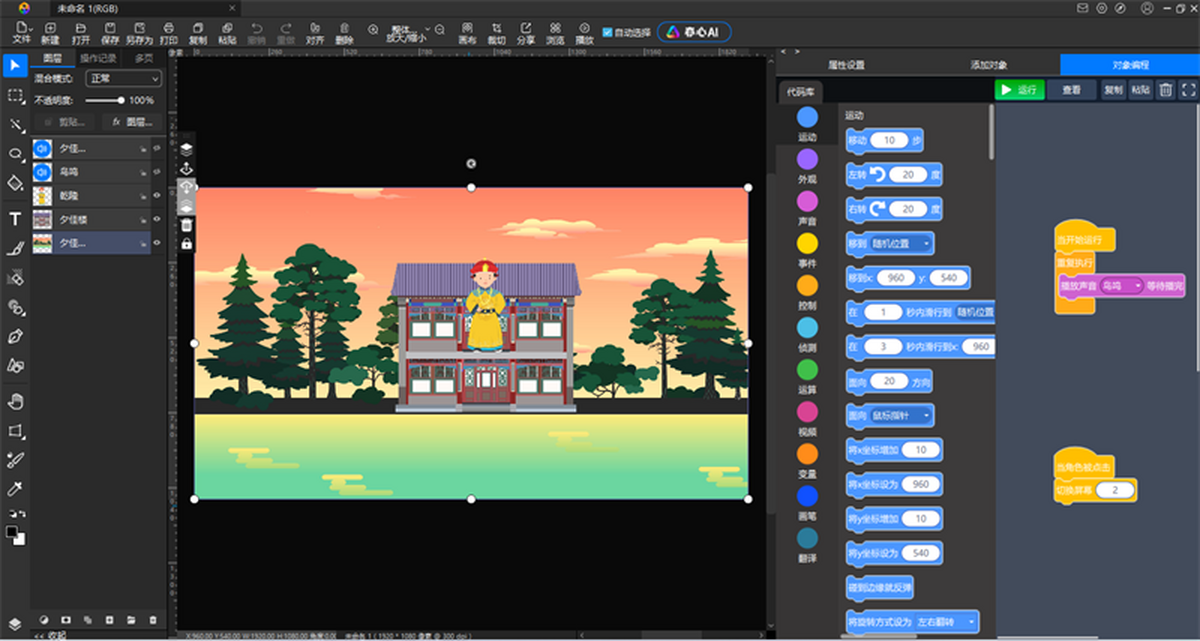The image size is (1200, 641).
Task: Click the 裁切 crop icon in top toolbar
Action: (x=496, y=34)
